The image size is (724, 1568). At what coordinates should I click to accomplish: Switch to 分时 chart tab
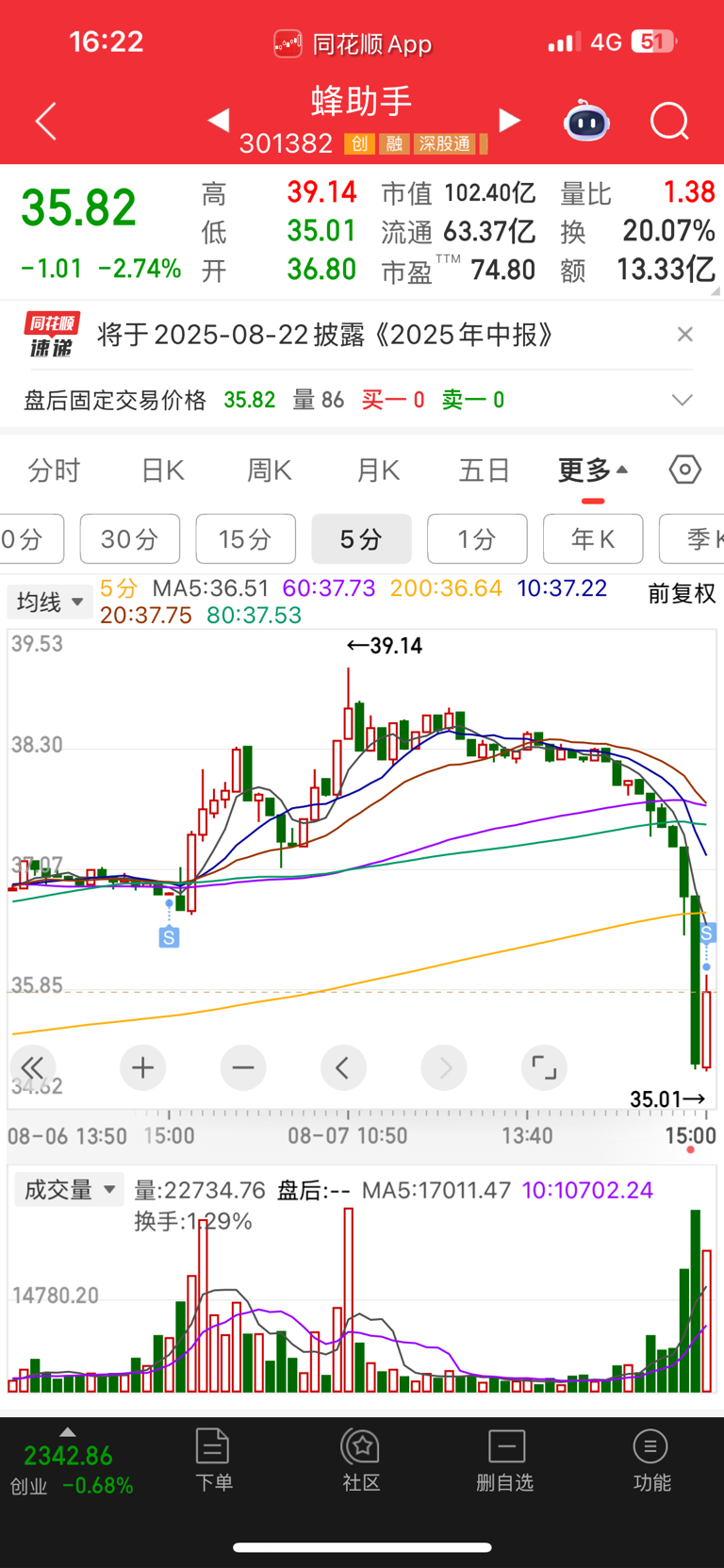(55, 470)
